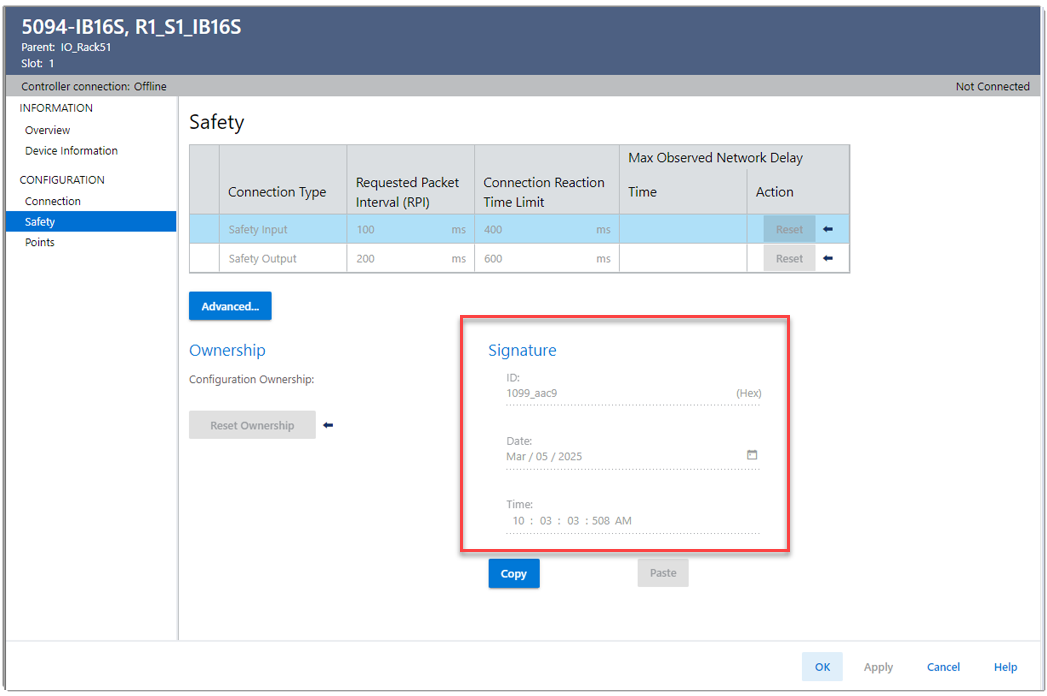Reset Safety Input network delay
The width and height of the screenshot is (1047, 696).
789,230
